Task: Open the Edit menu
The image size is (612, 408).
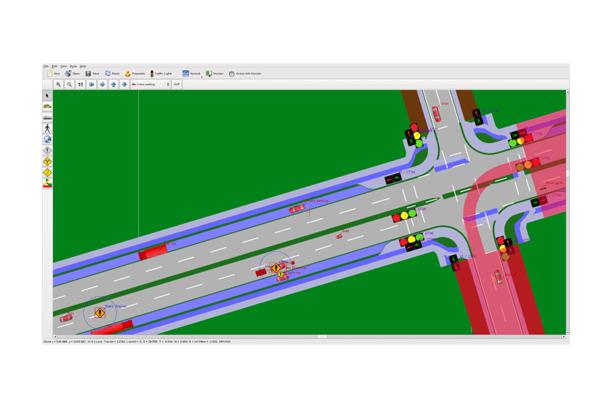Action: point(54,65)
